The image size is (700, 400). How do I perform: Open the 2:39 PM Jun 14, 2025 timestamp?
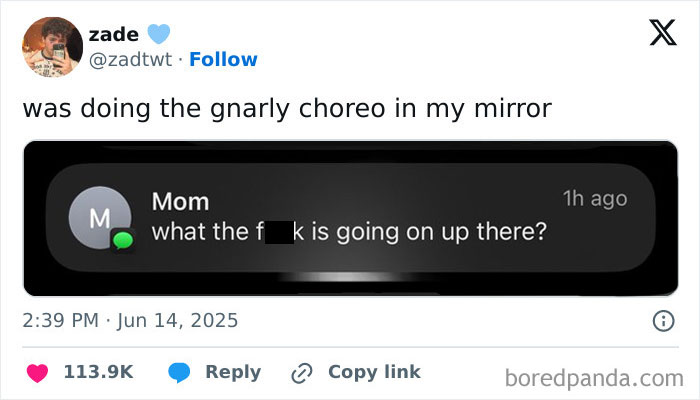point(130,321)
